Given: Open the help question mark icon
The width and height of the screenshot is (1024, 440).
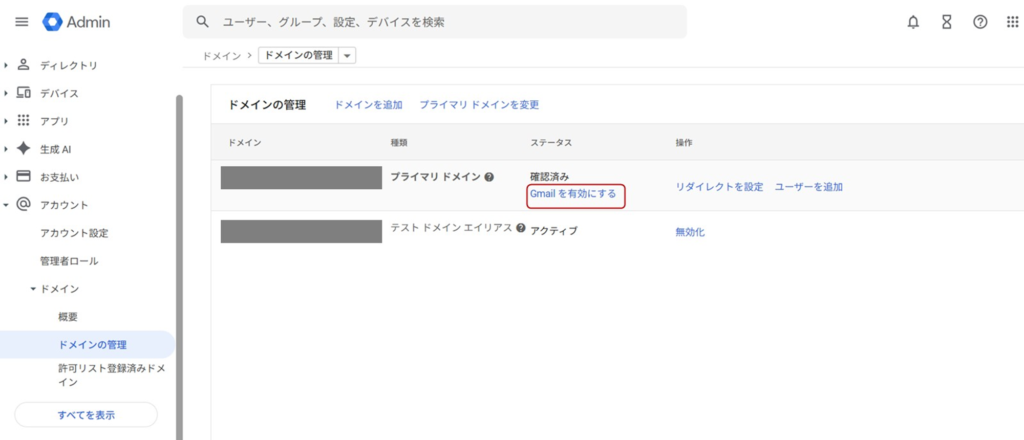Looking at the screenshot, I should (x=980, y=22).
